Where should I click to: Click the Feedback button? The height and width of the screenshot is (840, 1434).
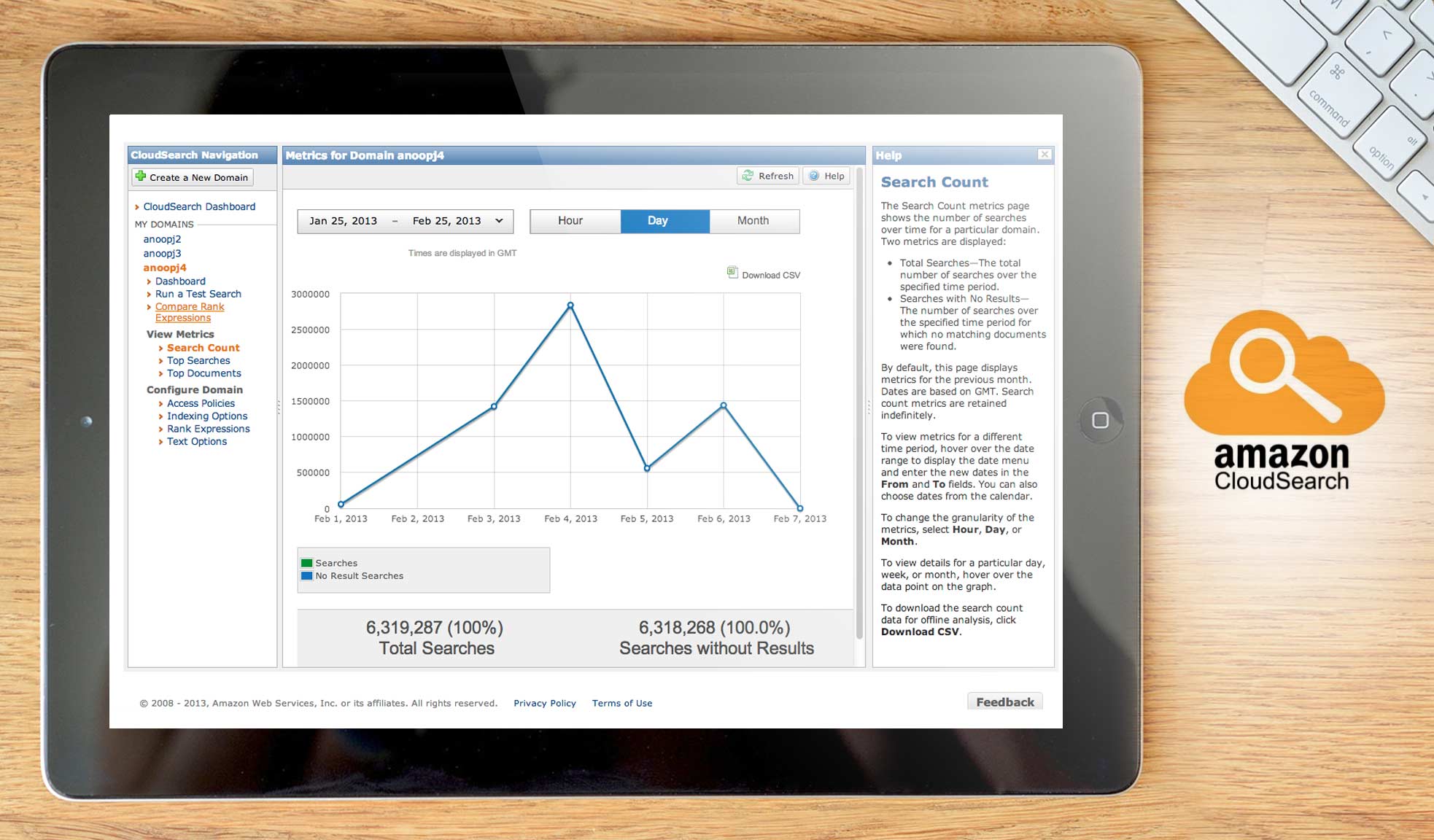(1004, 701)
